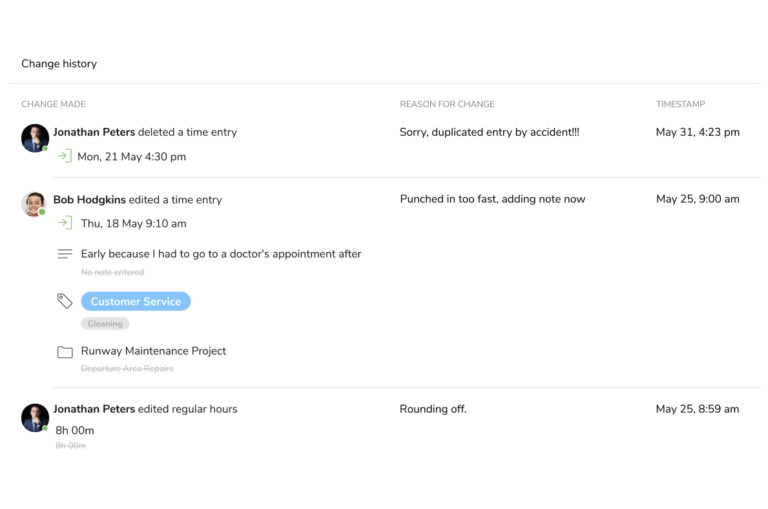Click the doctor's appointment note text
Image resolution: width=768 pixels, height=509 pixels.
[221, 254]
